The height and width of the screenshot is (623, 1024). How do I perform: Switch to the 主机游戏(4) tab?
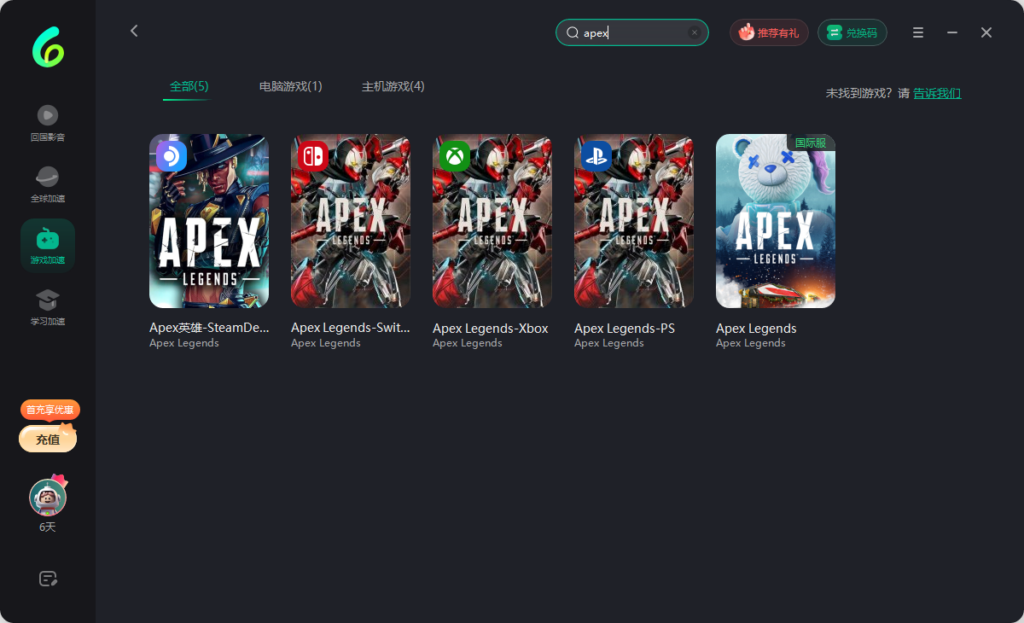tap(393, 87)
